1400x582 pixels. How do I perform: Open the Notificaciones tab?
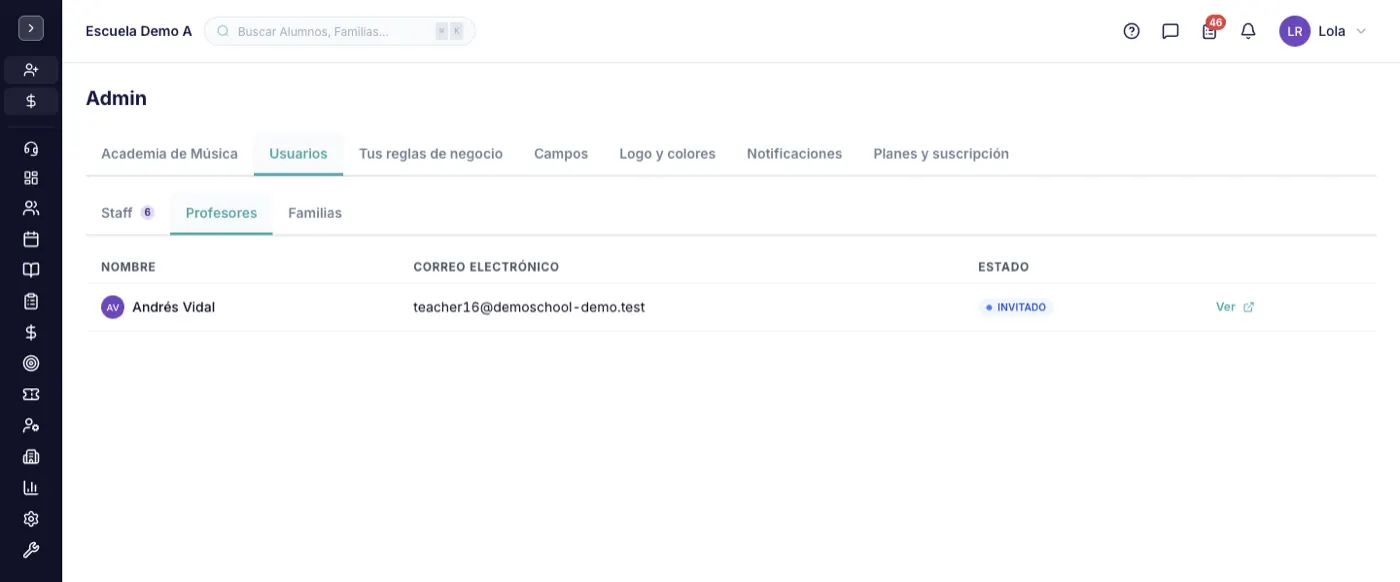pyautogui.click(x=794, y=154)
